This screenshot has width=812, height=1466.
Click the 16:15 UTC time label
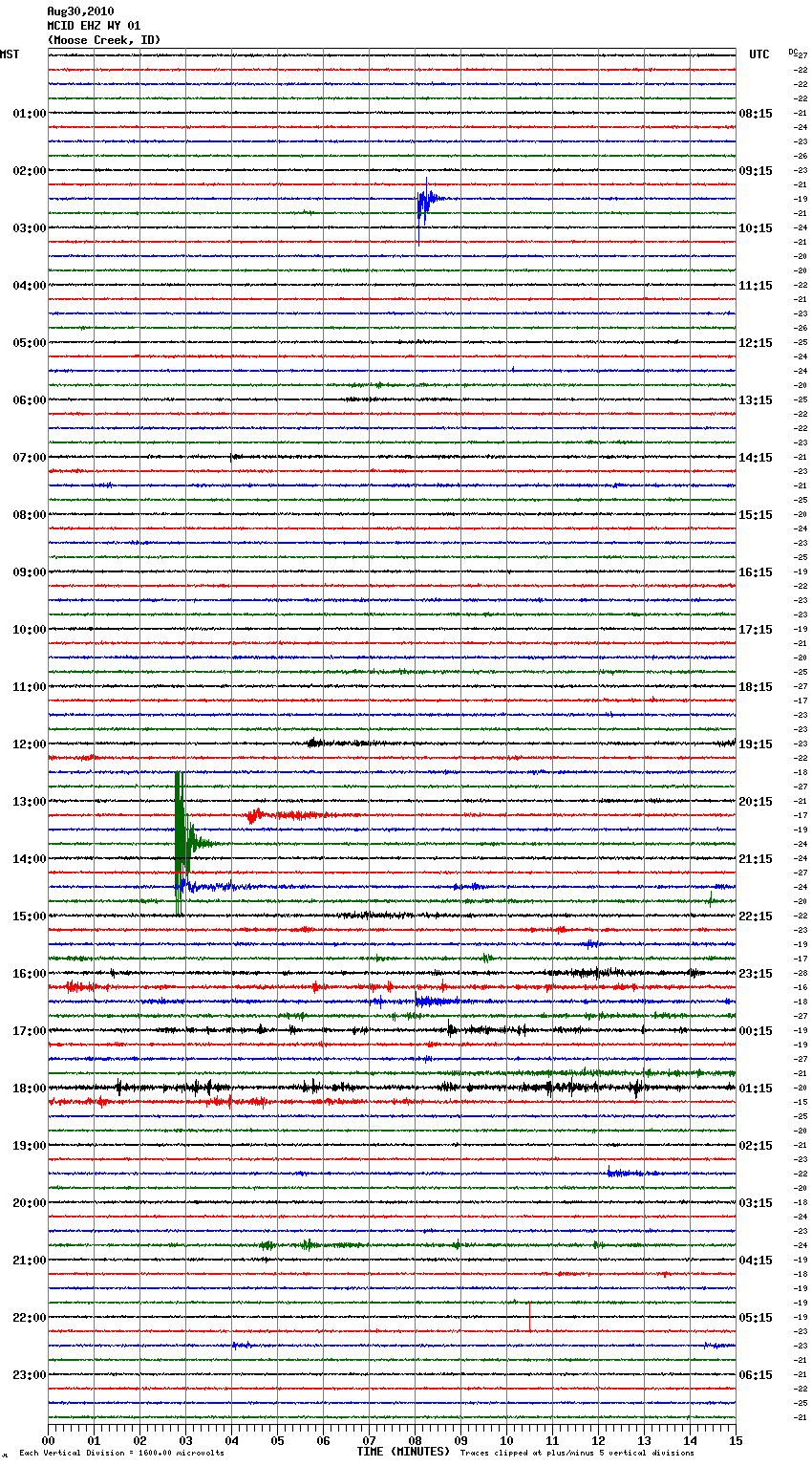[756, 571]
